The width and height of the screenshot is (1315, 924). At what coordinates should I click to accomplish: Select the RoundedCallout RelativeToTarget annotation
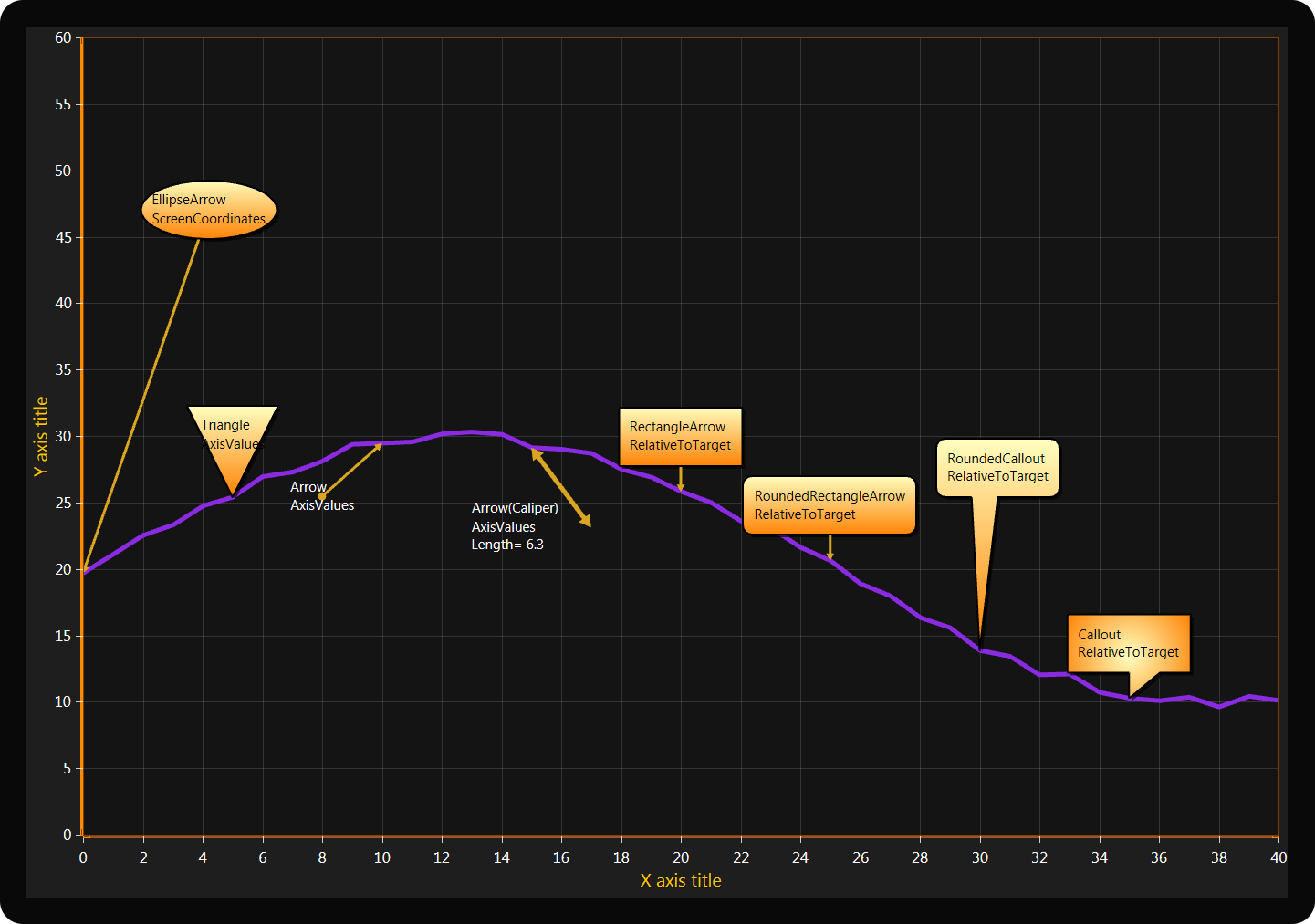pyautogui.click(x=997, y=468)
